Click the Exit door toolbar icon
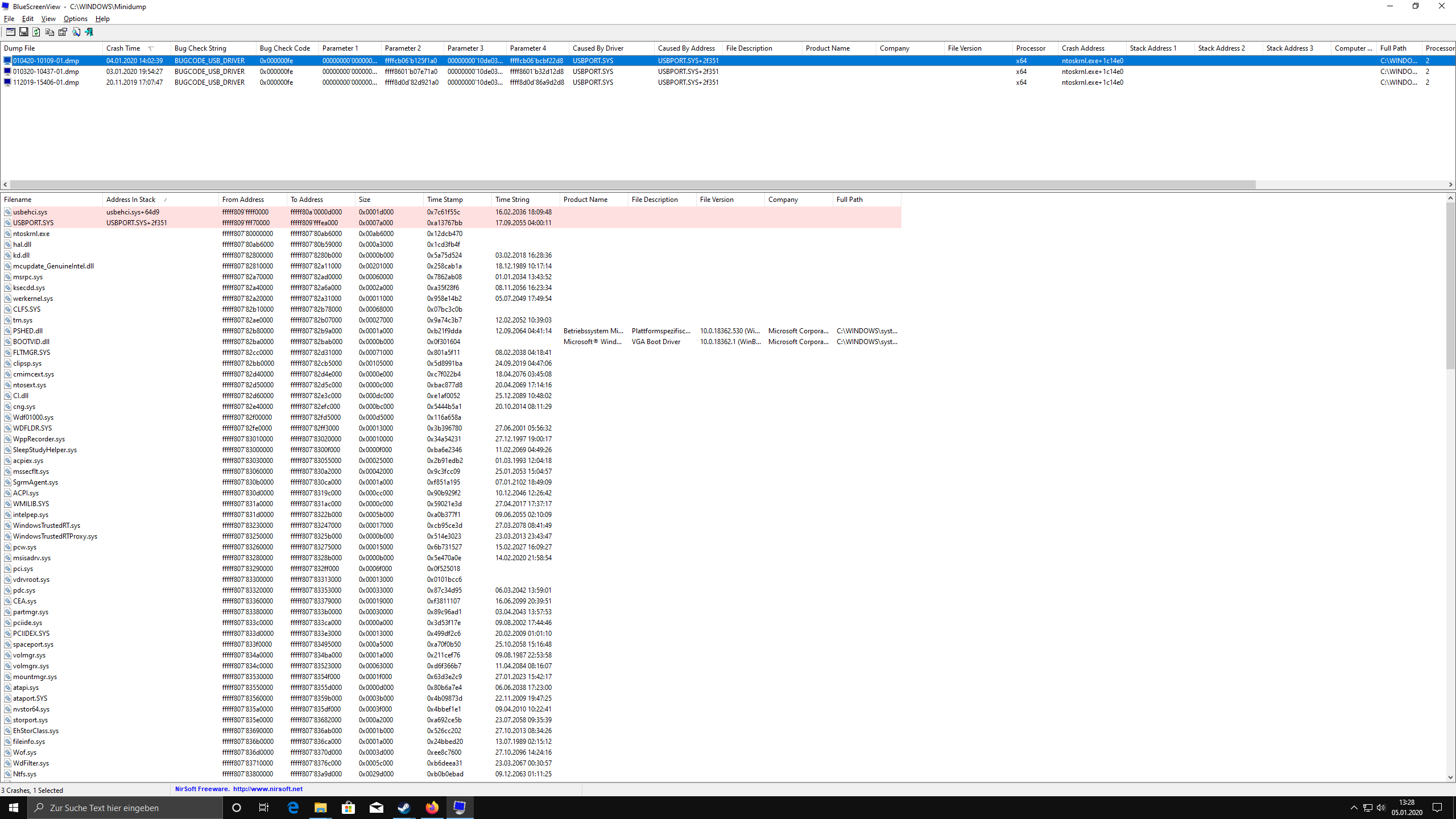The height and width of the screenshot is (819, 1456). point(89,32)
